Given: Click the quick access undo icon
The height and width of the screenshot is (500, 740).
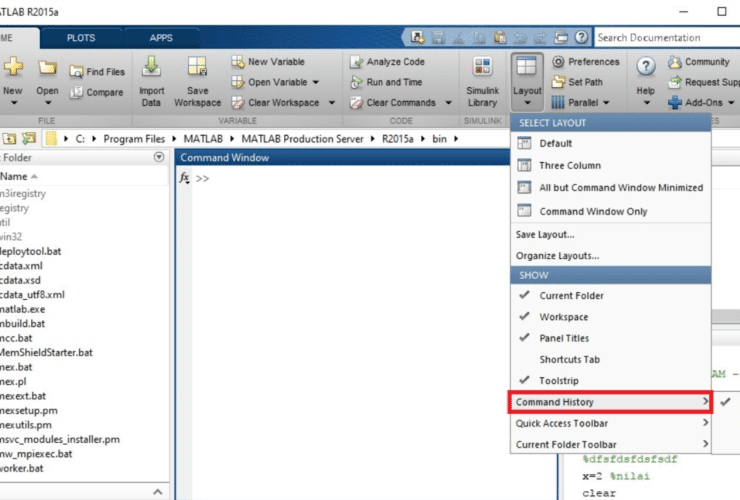Looking at the screenshot, I should [520, 37].
